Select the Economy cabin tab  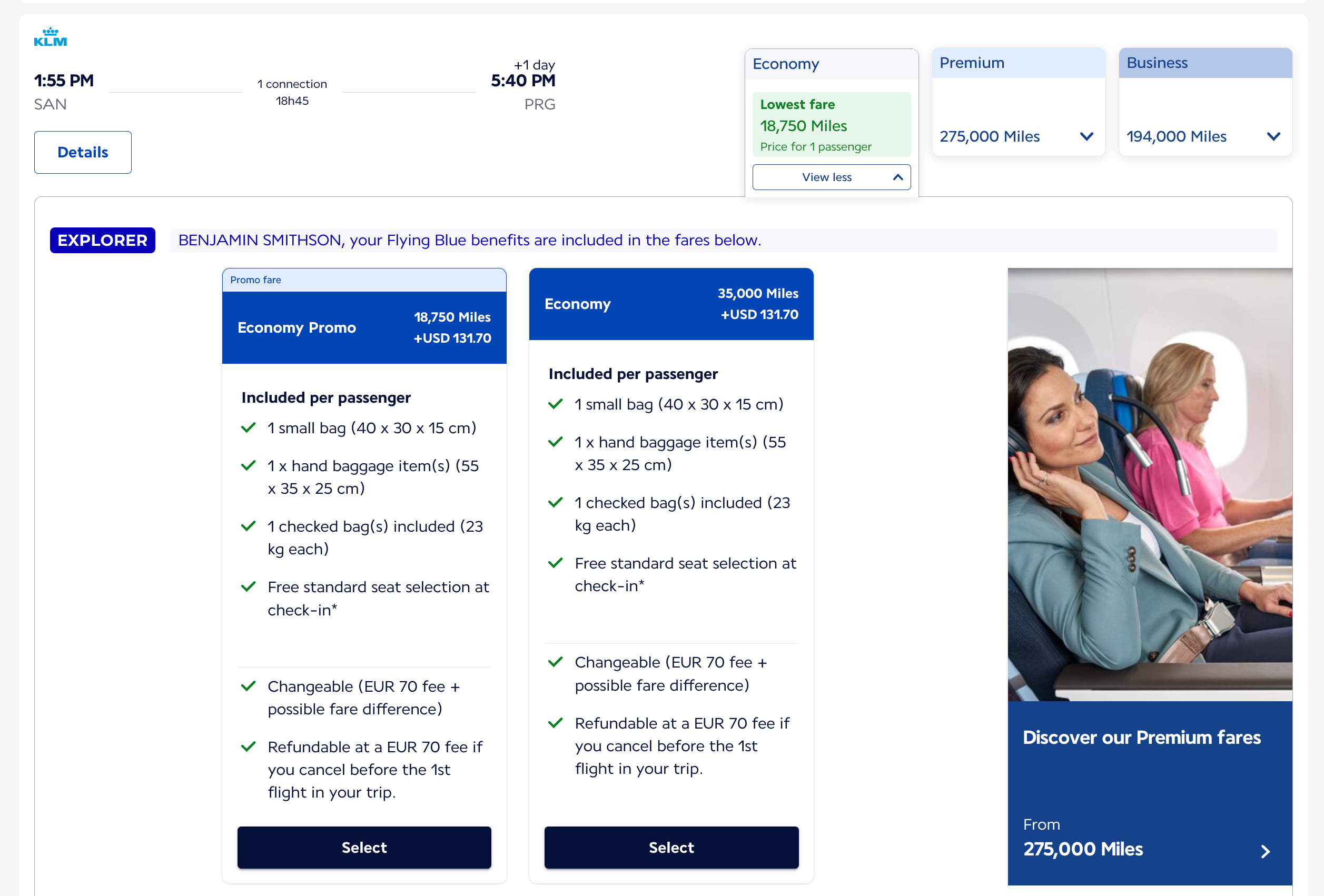[831, 64]
